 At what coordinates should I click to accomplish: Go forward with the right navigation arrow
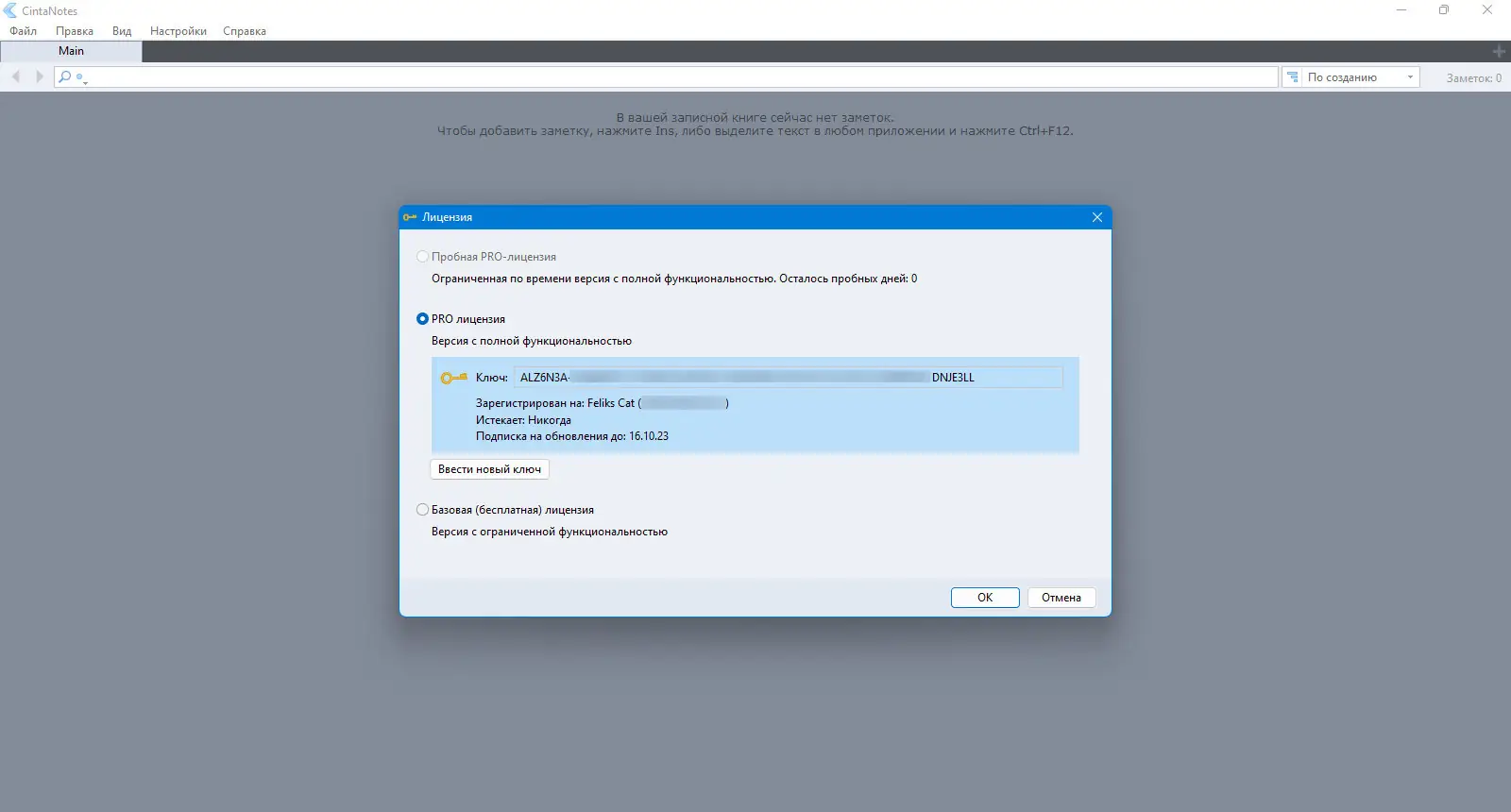click(x=39, y=76)
